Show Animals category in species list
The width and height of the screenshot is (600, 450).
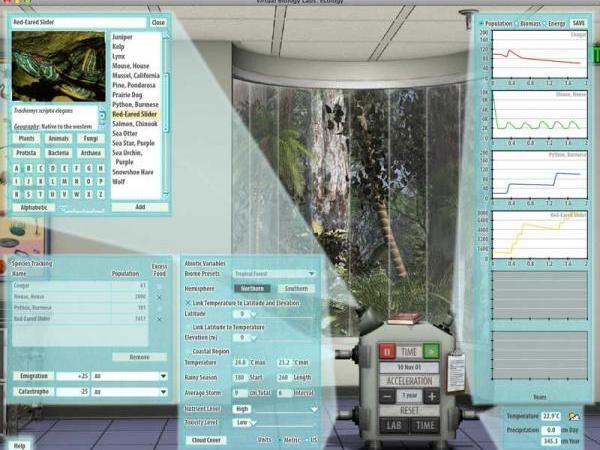59,139
